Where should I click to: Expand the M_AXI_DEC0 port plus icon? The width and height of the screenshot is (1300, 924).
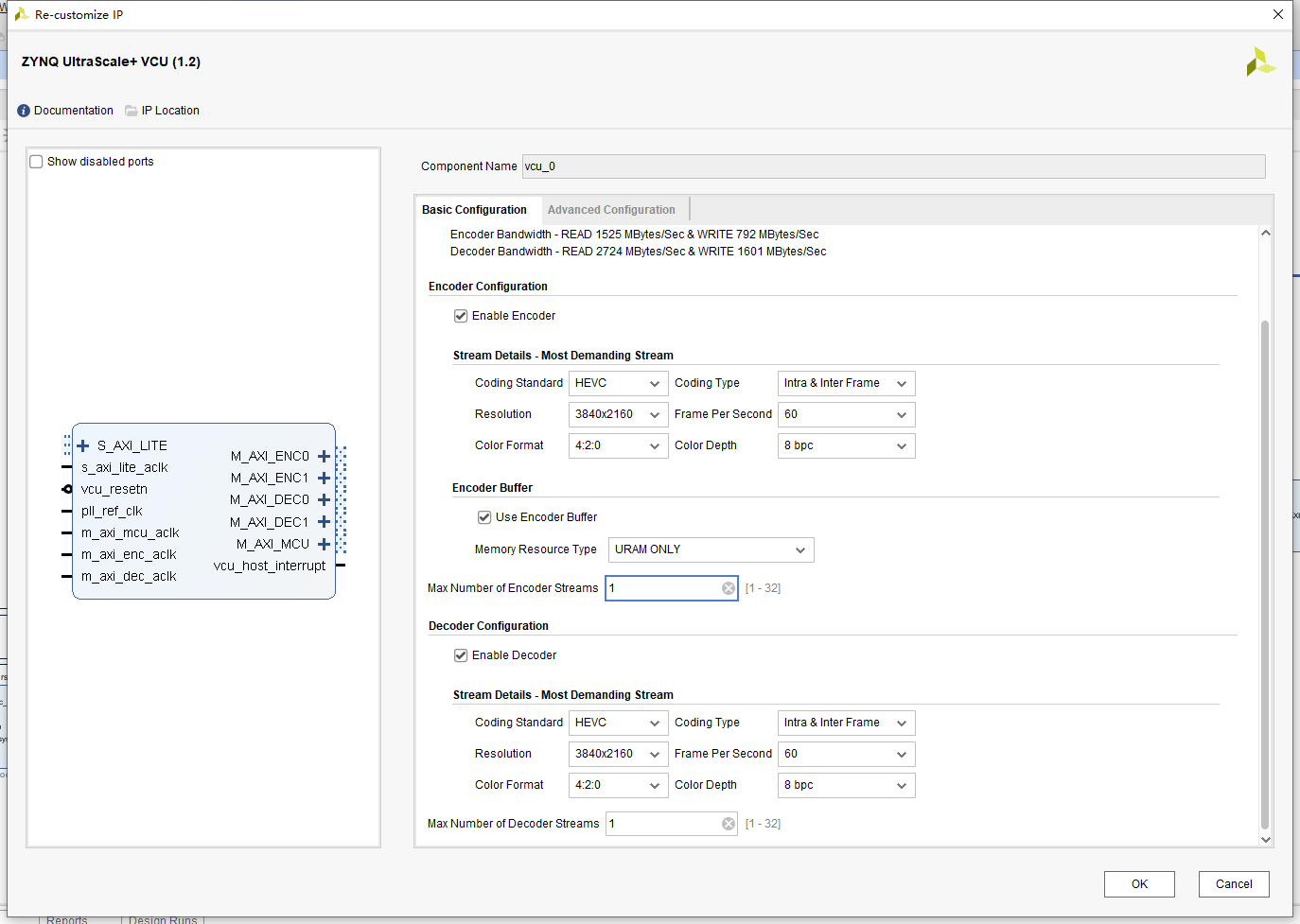pos(324,499)
